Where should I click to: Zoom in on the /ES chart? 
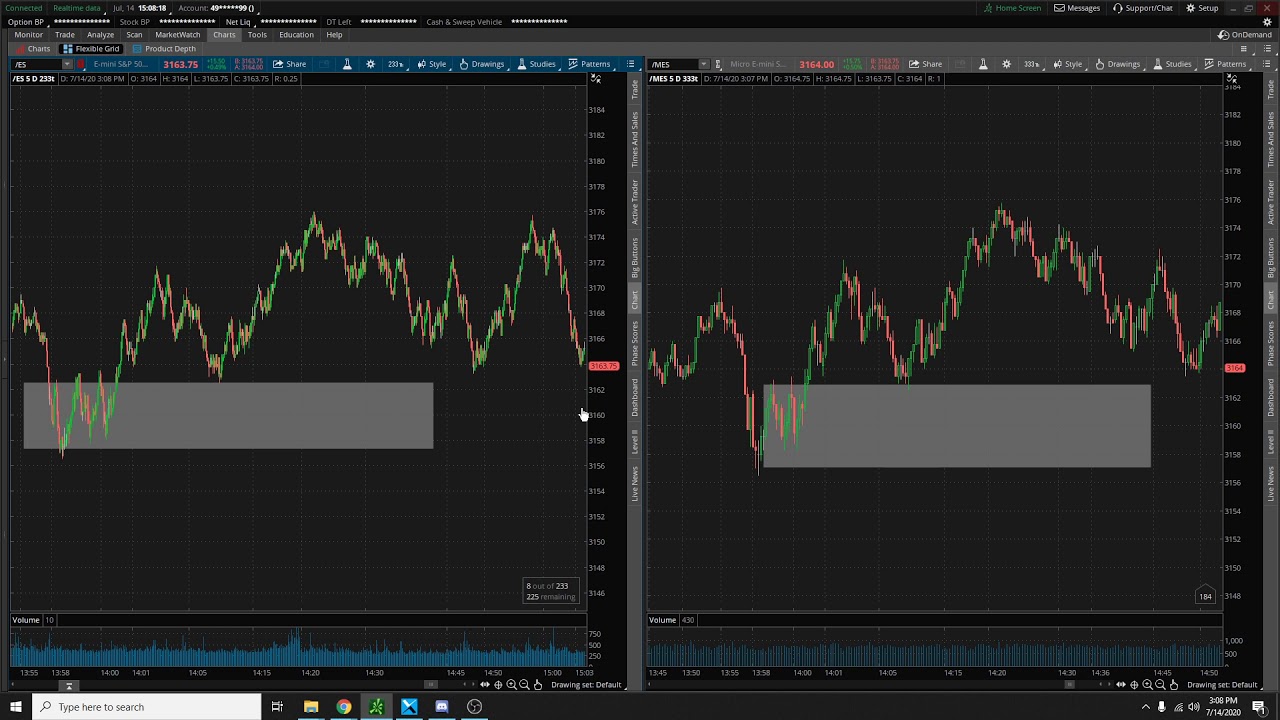pos(511,685)
